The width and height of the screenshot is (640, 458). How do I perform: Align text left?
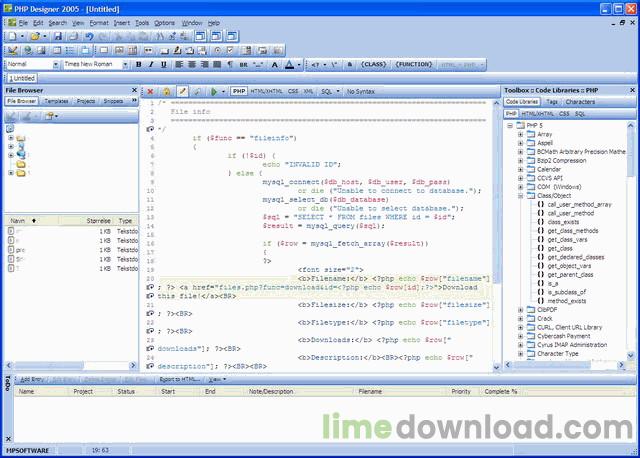click(x=179, y=64)
